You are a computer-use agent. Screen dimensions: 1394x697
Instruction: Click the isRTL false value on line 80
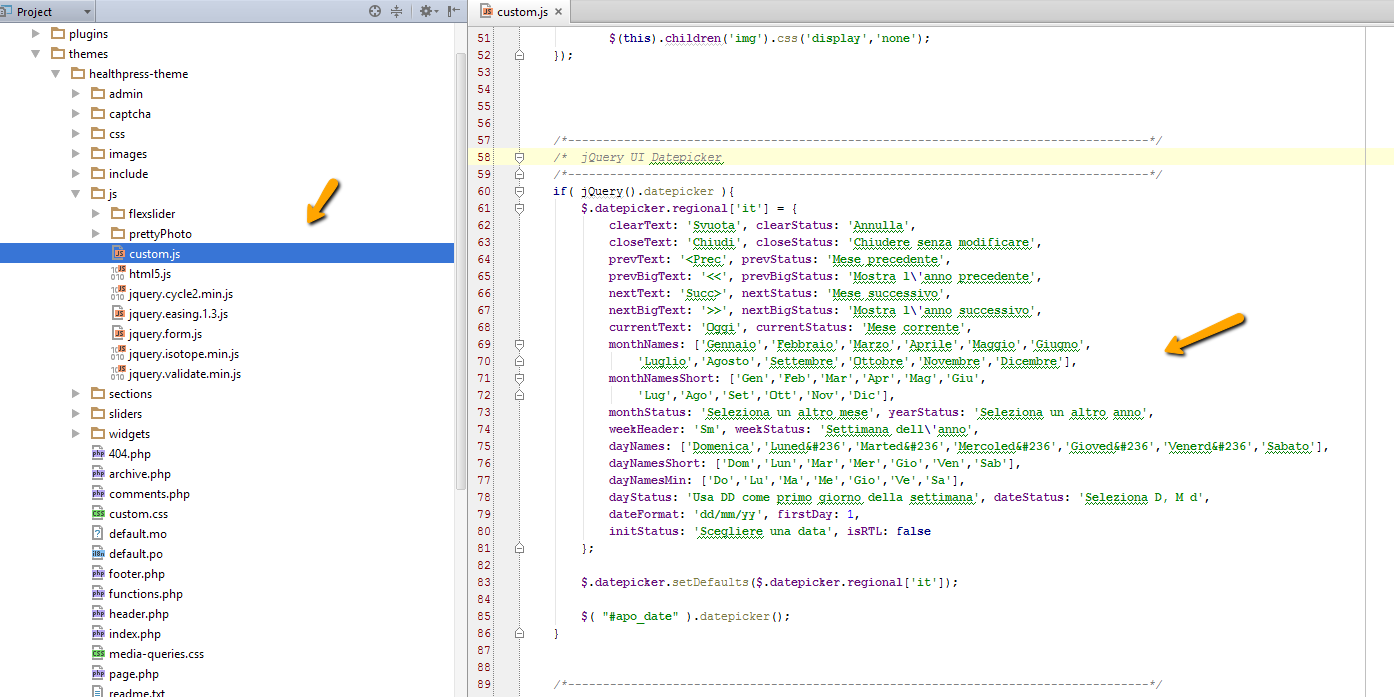(x=914, y=531)
